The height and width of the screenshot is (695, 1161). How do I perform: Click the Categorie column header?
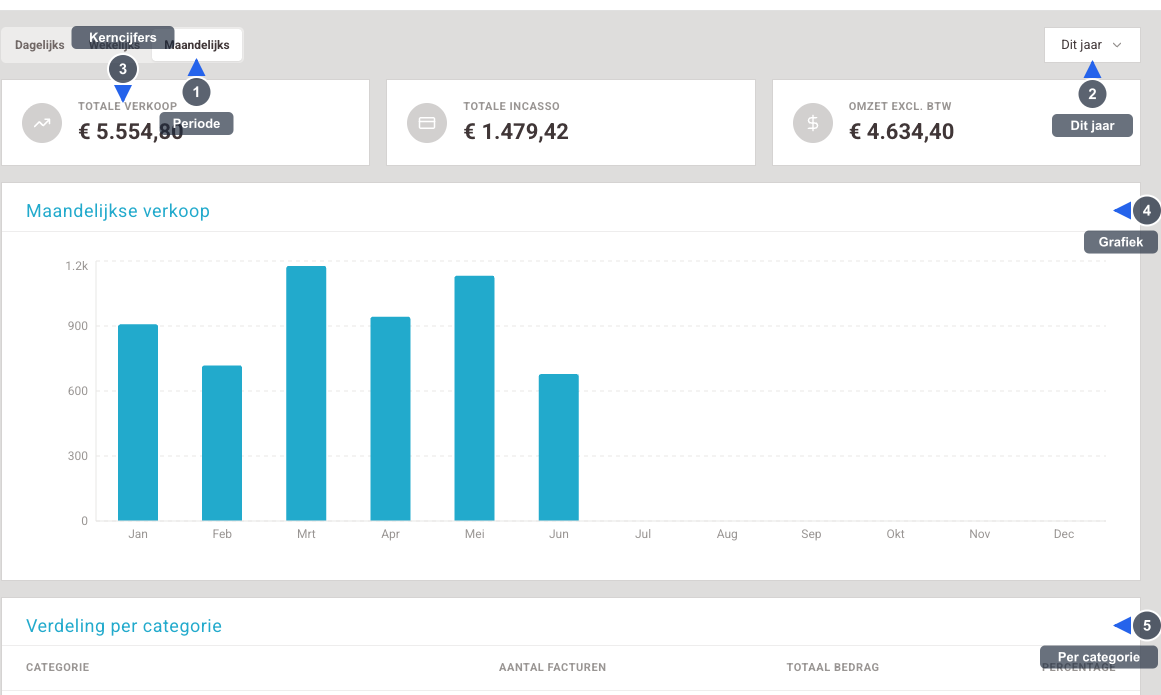[58, 668]
